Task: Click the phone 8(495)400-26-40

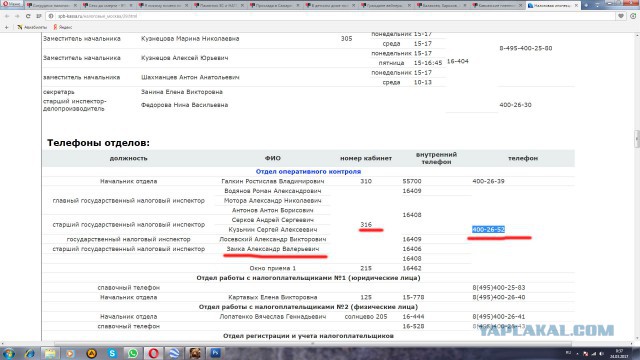Action: [499, 297]
